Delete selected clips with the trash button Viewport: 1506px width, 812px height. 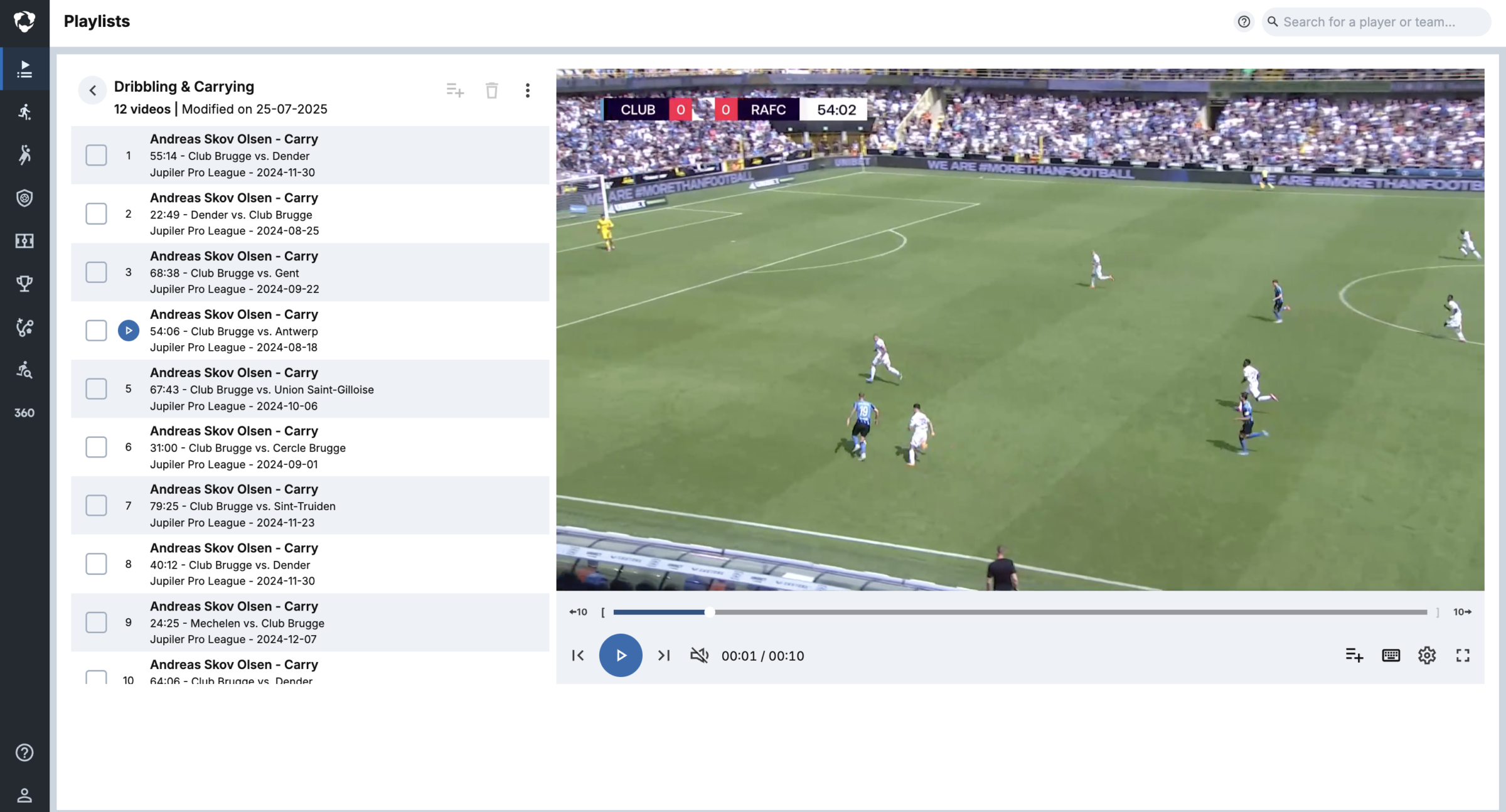[x=491, y=90]
